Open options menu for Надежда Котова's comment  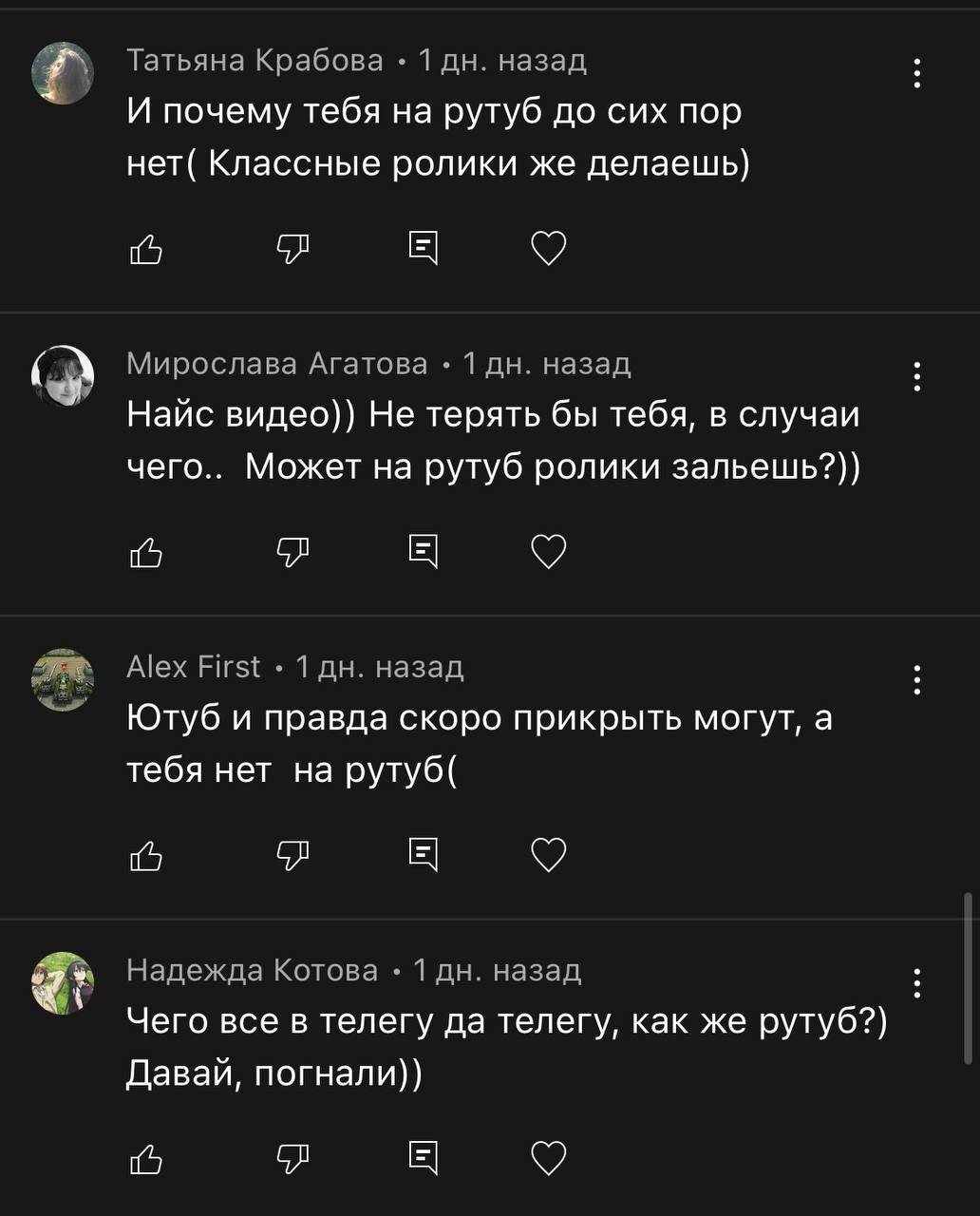click(x=916, y=982)
